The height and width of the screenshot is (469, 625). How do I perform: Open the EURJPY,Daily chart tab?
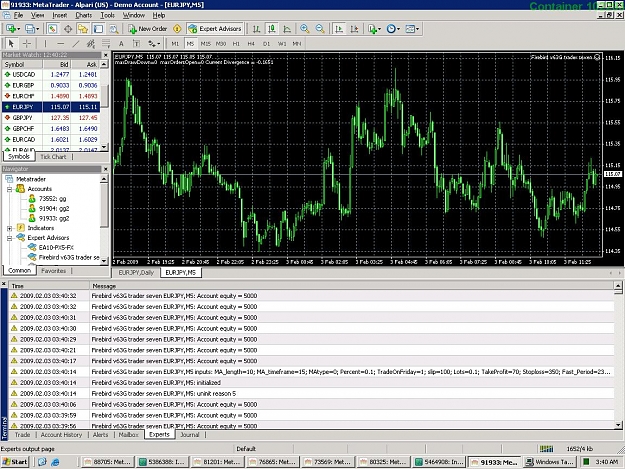click(x=136, y=273)
